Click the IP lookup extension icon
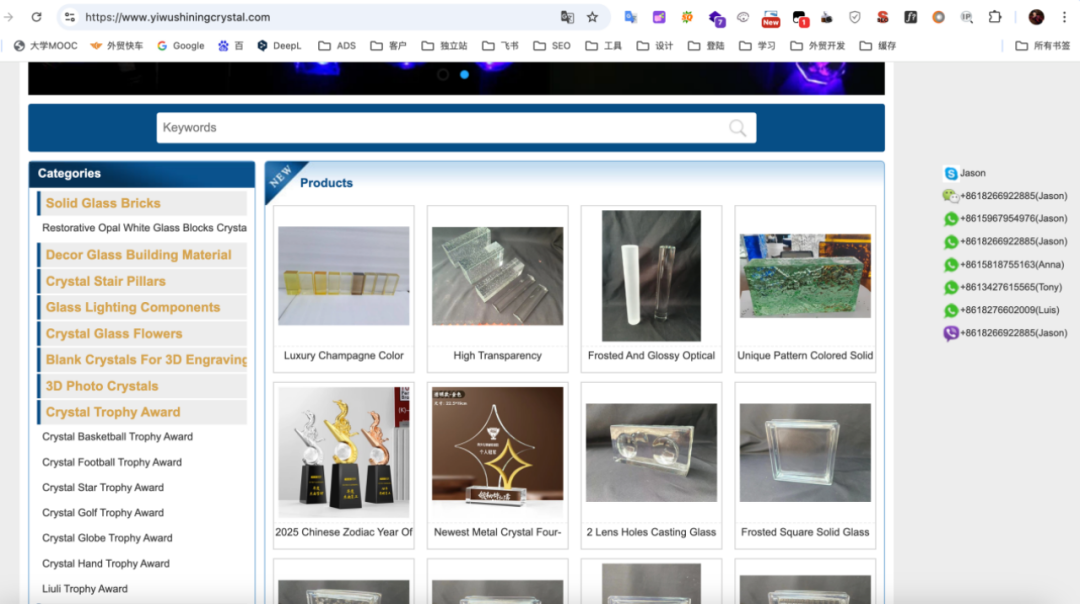This screenshot has height=604, width=1080. 966,17
